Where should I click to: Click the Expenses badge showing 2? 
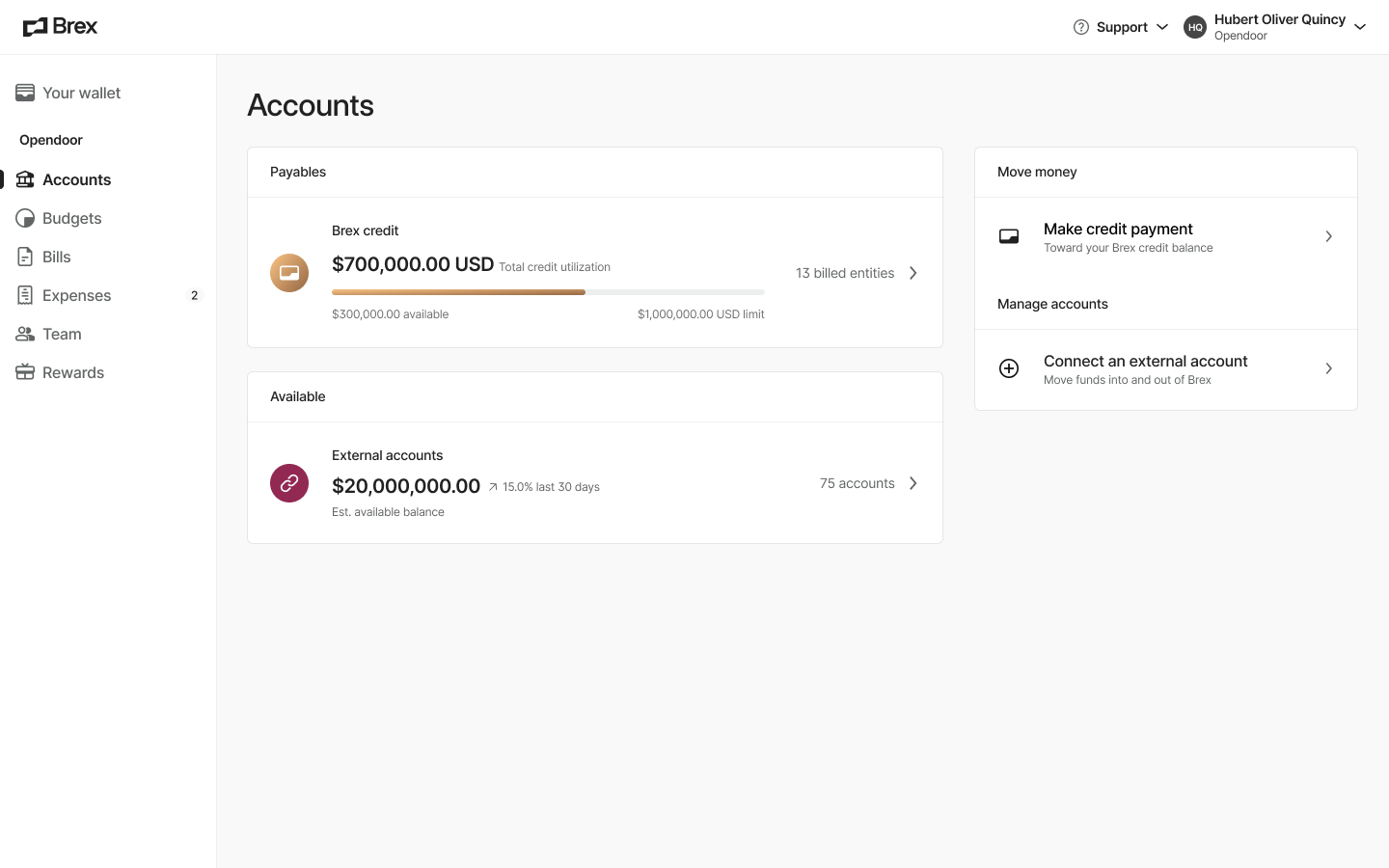[x=194, y=295]
